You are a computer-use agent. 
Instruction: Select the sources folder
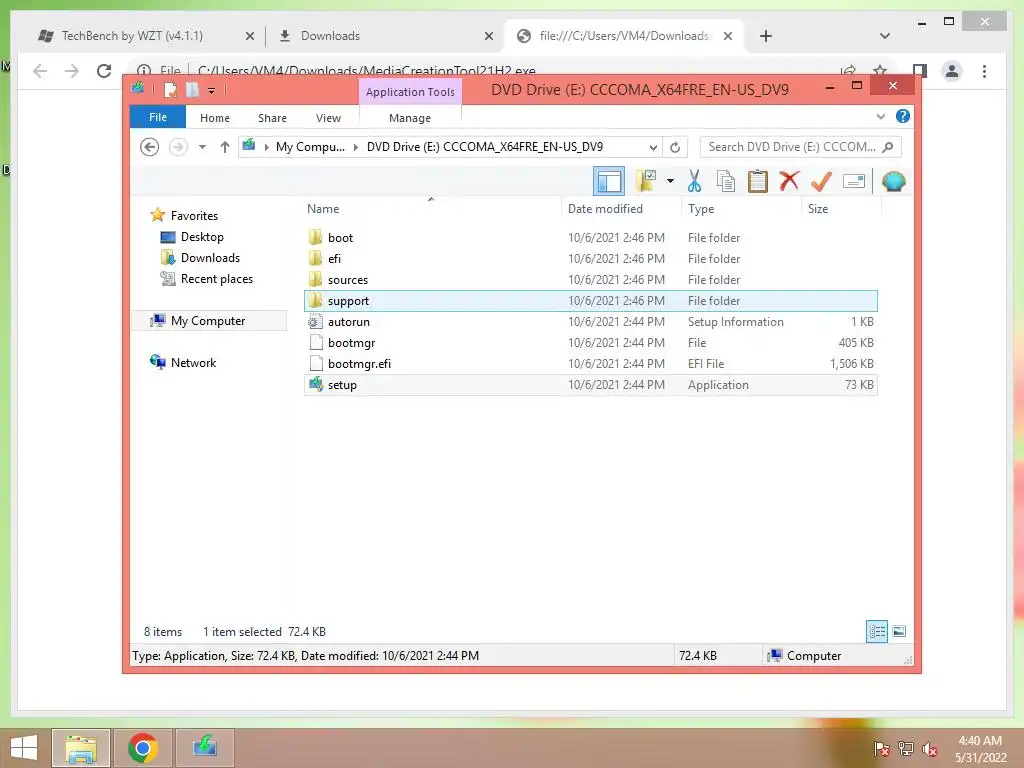[591, 280]
